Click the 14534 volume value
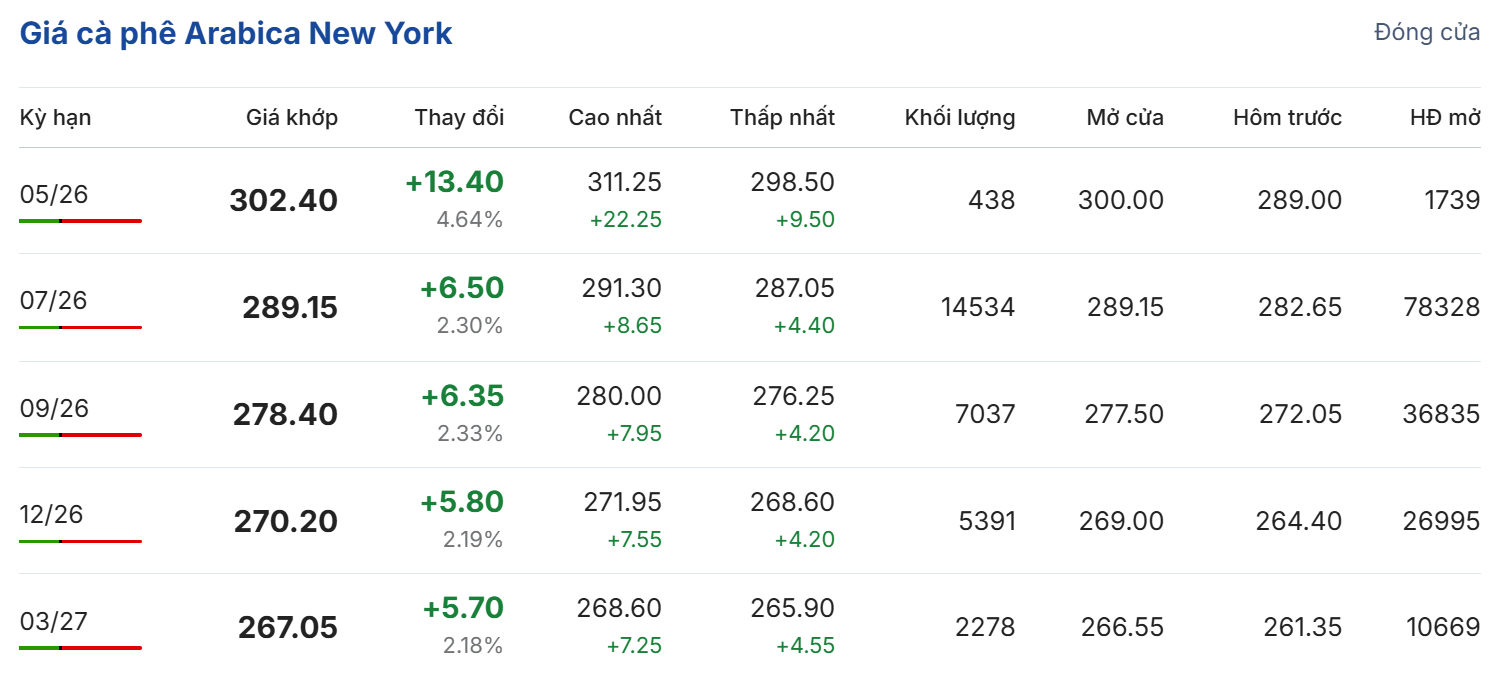The height and width of the screenshot is (680, 1508). coord(977,307)
